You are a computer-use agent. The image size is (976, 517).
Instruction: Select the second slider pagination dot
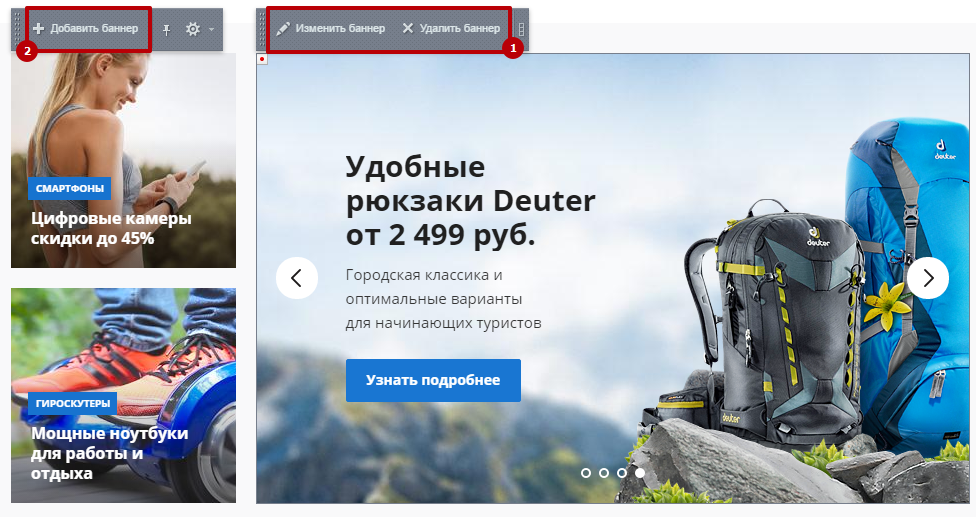pos(604,473)
